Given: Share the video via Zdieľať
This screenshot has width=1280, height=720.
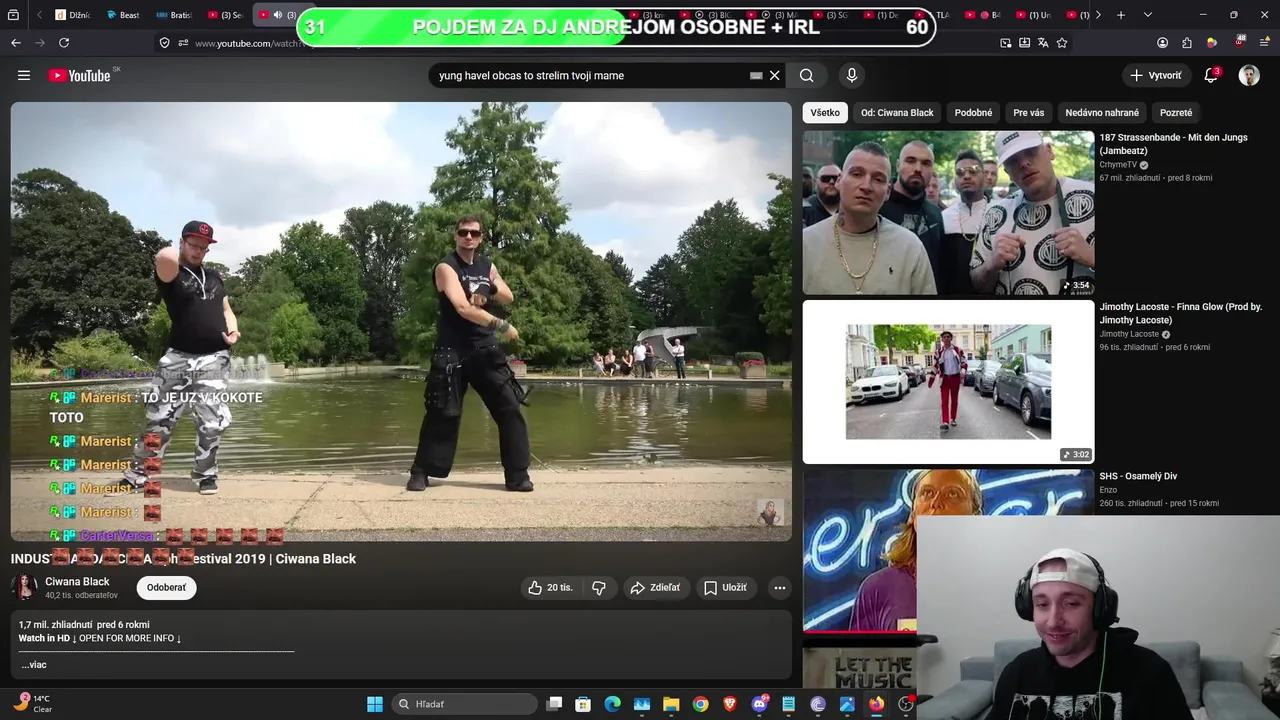Looking at the screenshot, I should [655, 588].
